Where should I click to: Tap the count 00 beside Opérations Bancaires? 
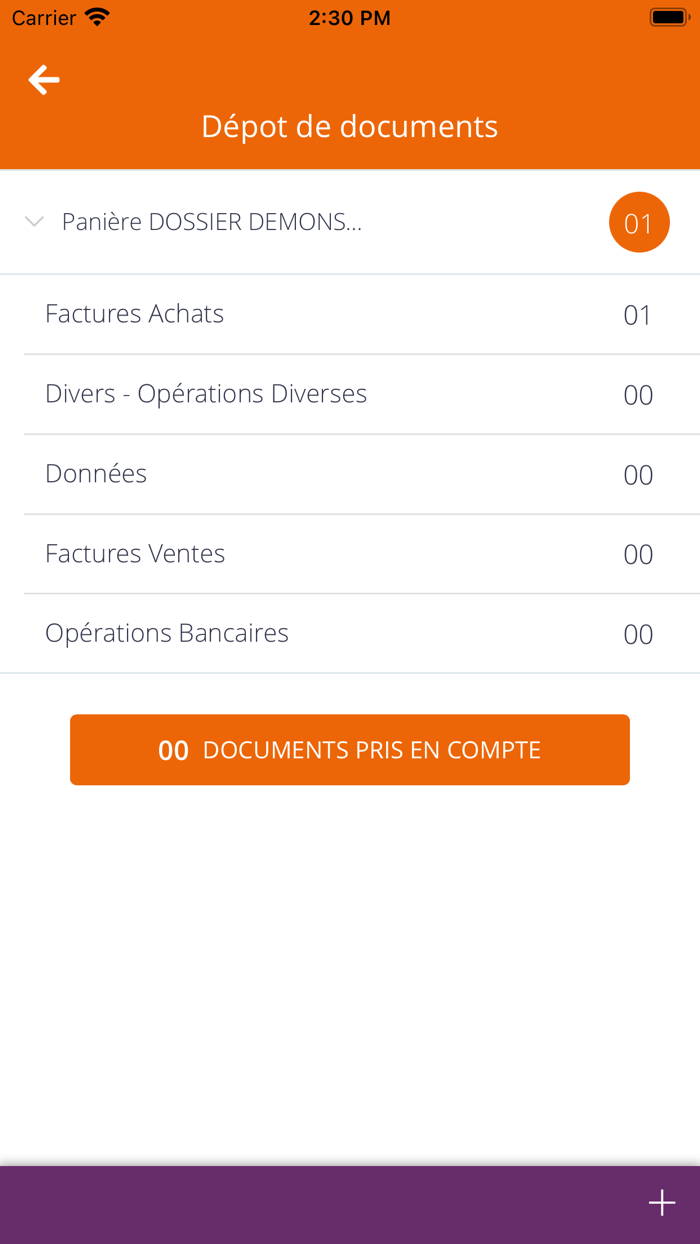(637, 633)
